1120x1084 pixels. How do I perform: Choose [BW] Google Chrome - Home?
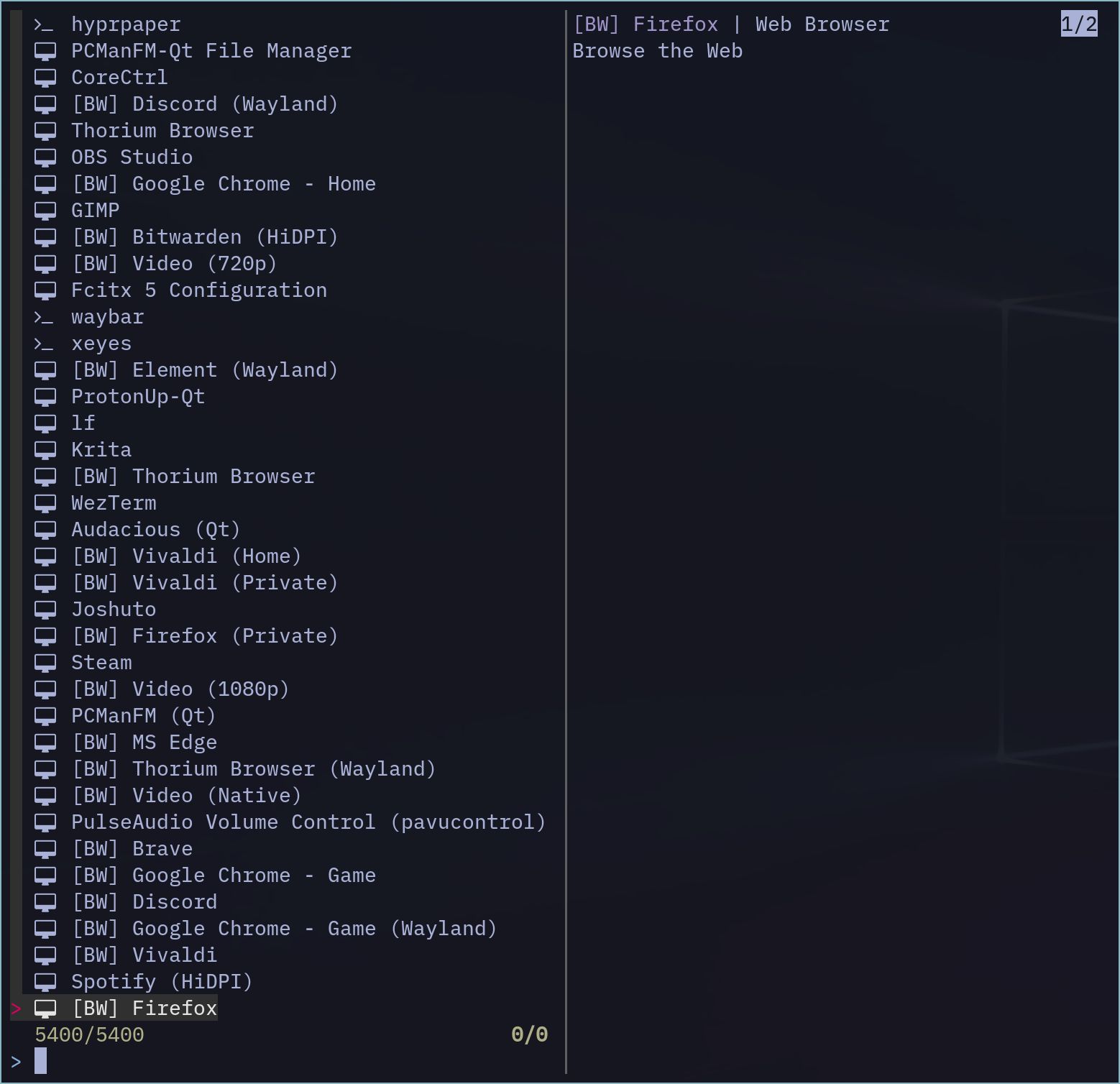[224, 185]
